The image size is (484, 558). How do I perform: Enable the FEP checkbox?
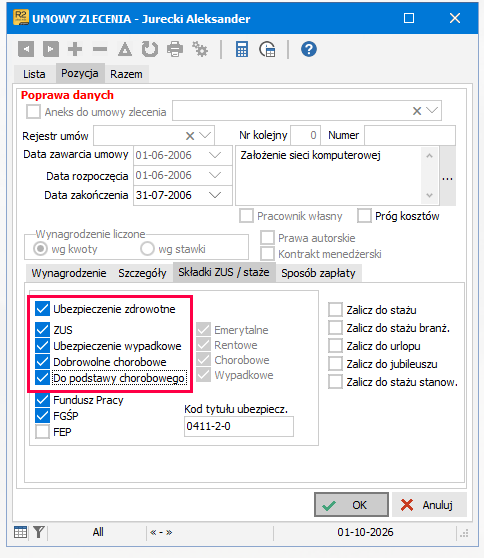click(x=42, y=432)
